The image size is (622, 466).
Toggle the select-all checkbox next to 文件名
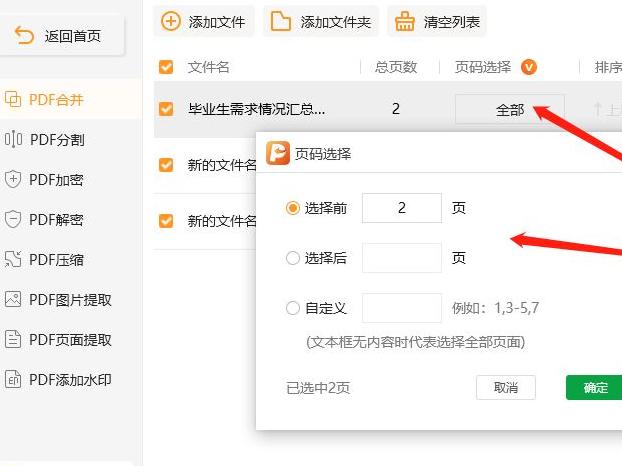(166, 67)
